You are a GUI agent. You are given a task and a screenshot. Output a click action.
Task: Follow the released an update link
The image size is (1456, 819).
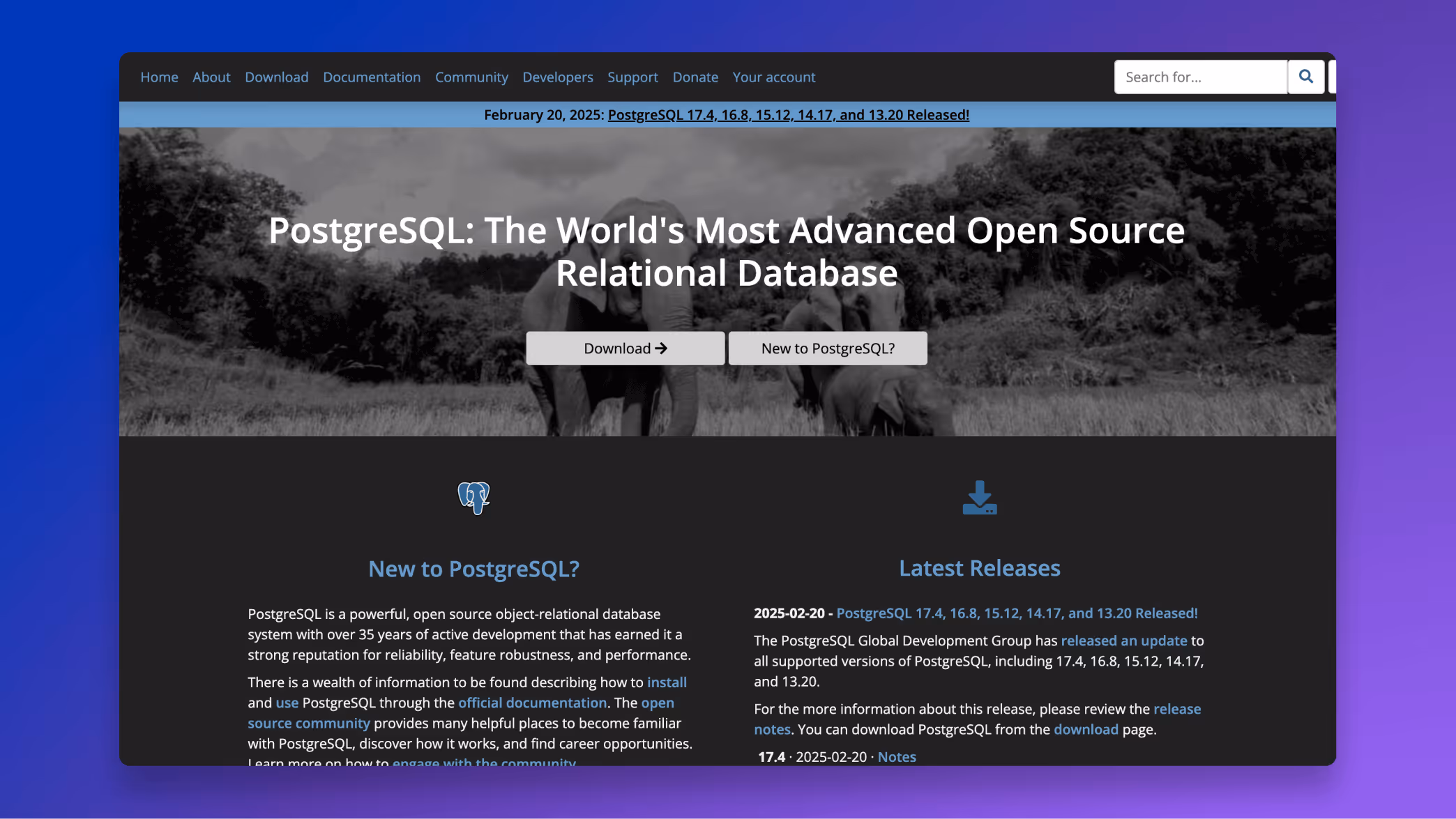pyautogui.click(x=1123, y=641)
